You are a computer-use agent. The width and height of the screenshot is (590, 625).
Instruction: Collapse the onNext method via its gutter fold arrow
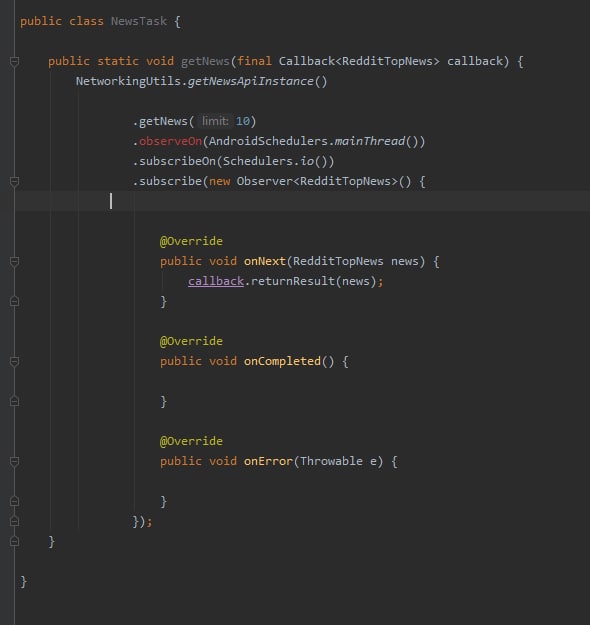[14, 261]
